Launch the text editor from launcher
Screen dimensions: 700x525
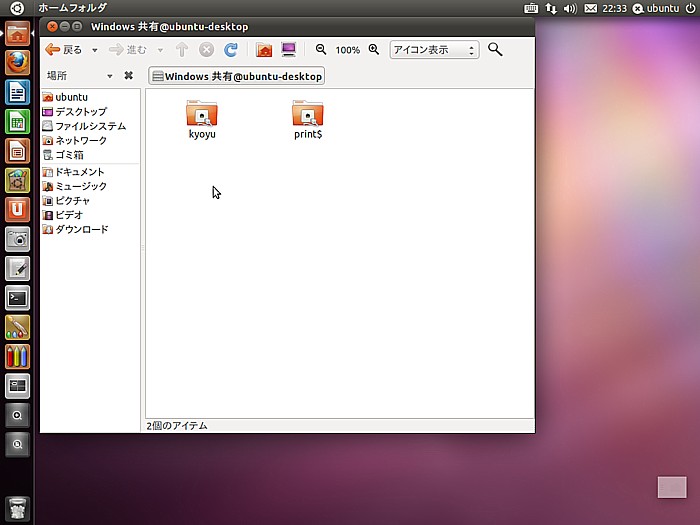[17, 268]
